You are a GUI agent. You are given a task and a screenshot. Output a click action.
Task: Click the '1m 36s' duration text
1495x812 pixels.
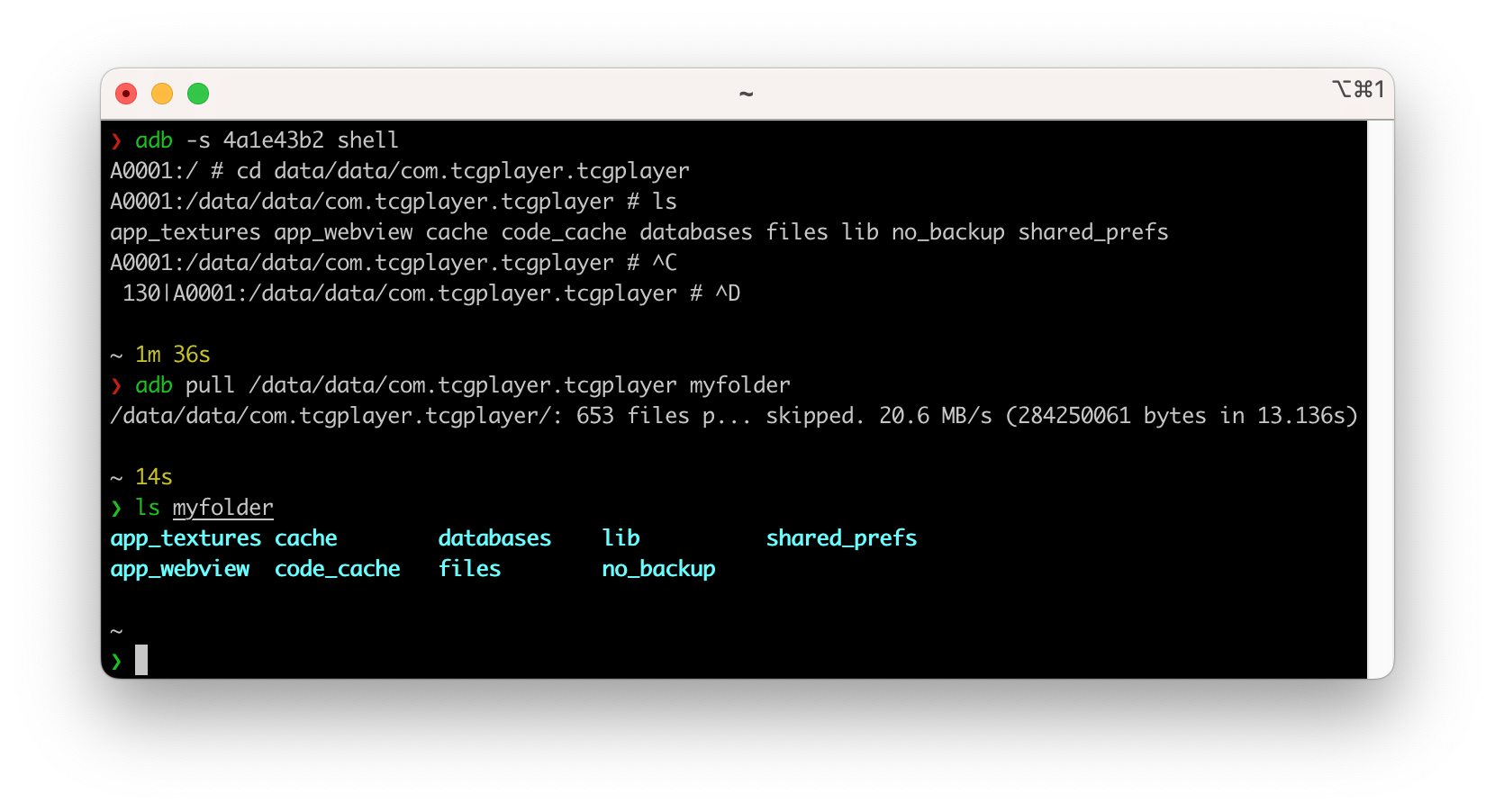pyautogui.click(x=173, y=355)
